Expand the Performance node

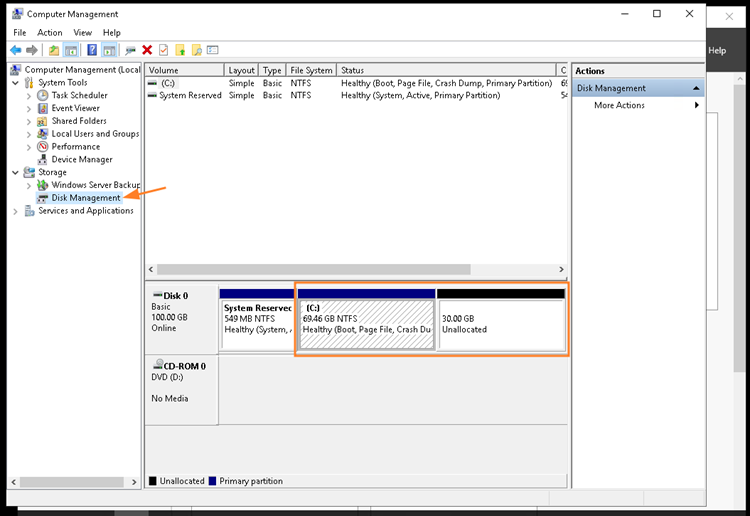click(x=29, y=147)
